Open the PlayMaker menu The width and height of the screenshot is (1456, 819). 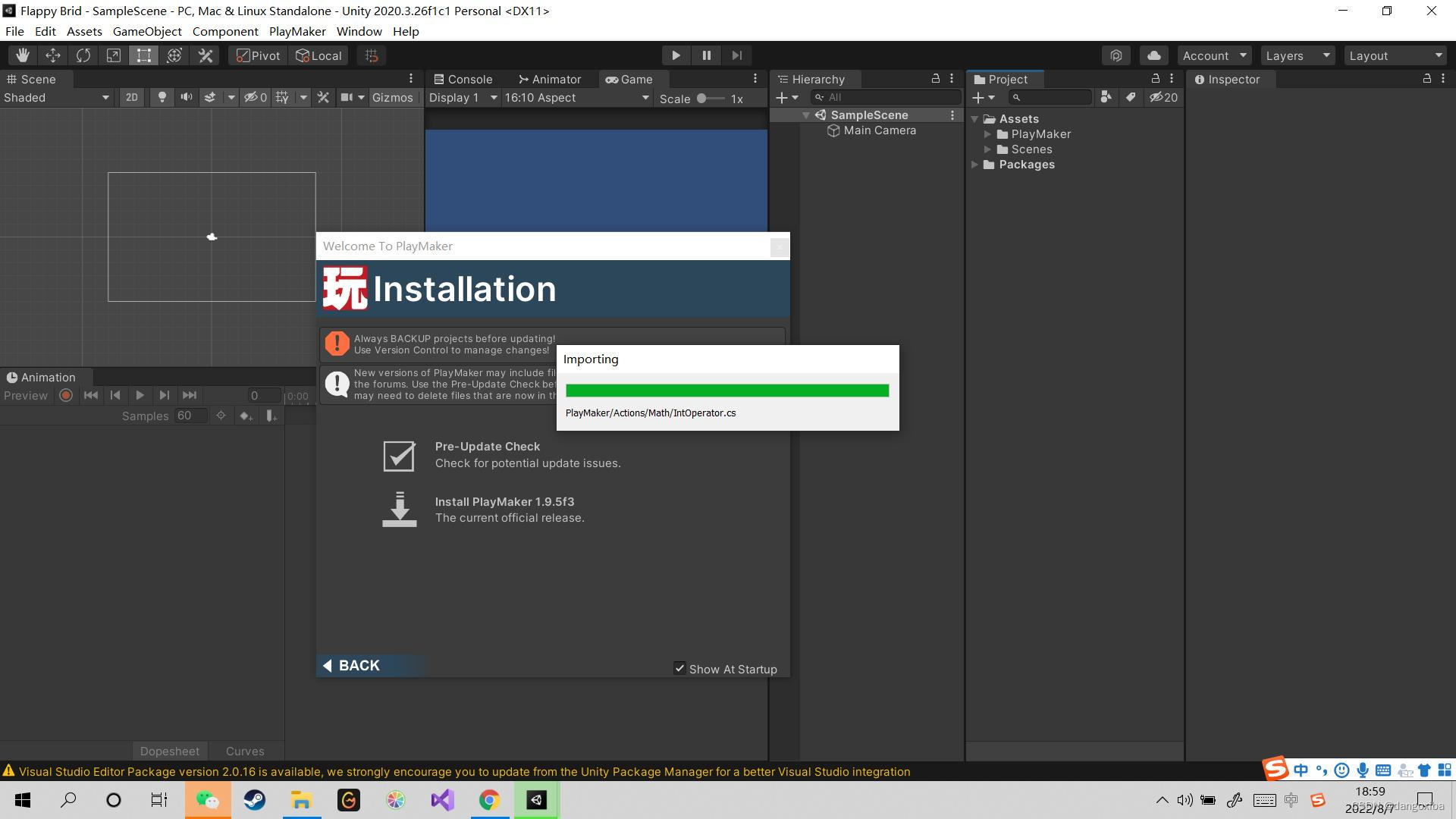point(297,31)
